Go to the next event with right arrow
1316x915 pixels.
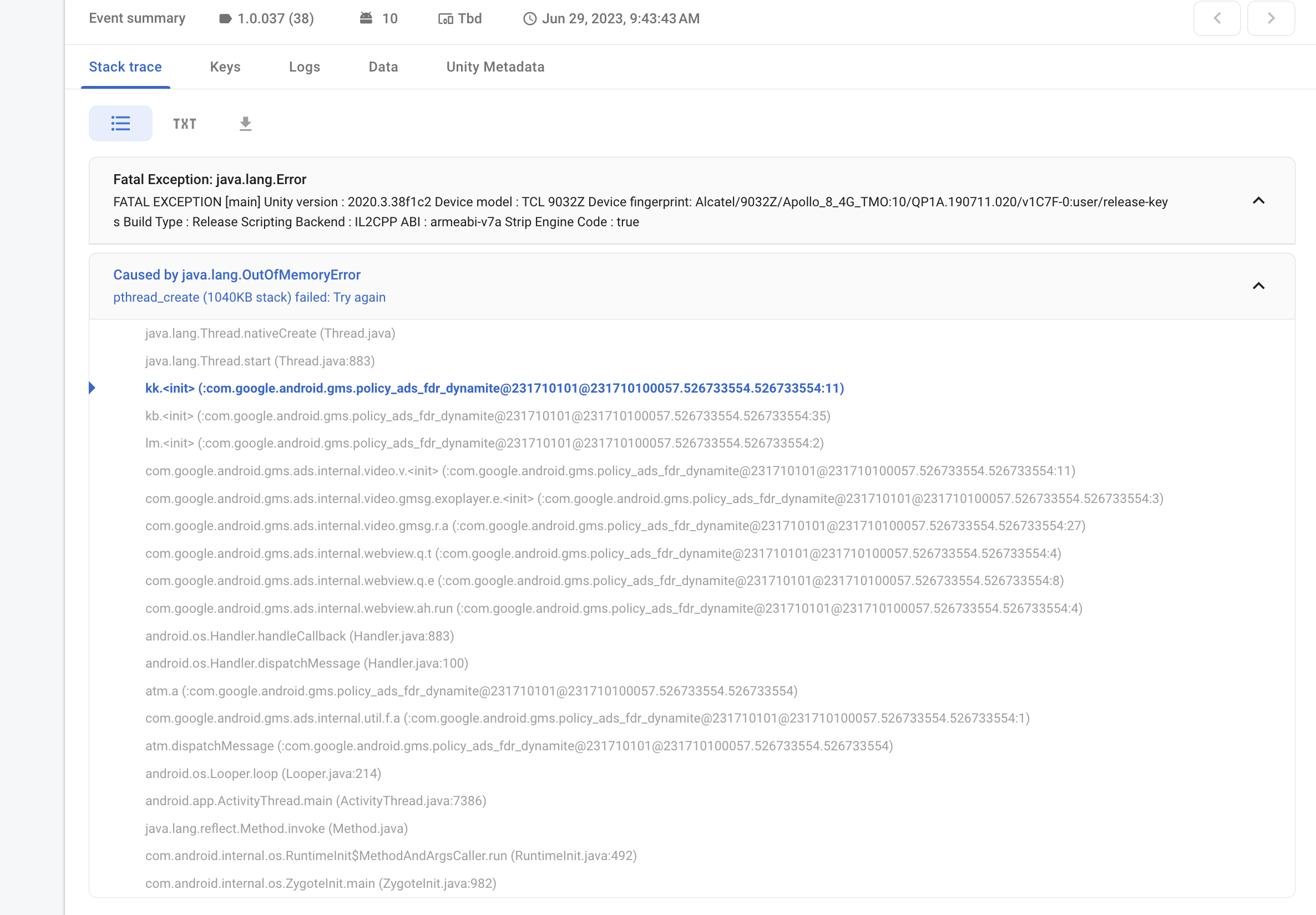[1271, 18]
